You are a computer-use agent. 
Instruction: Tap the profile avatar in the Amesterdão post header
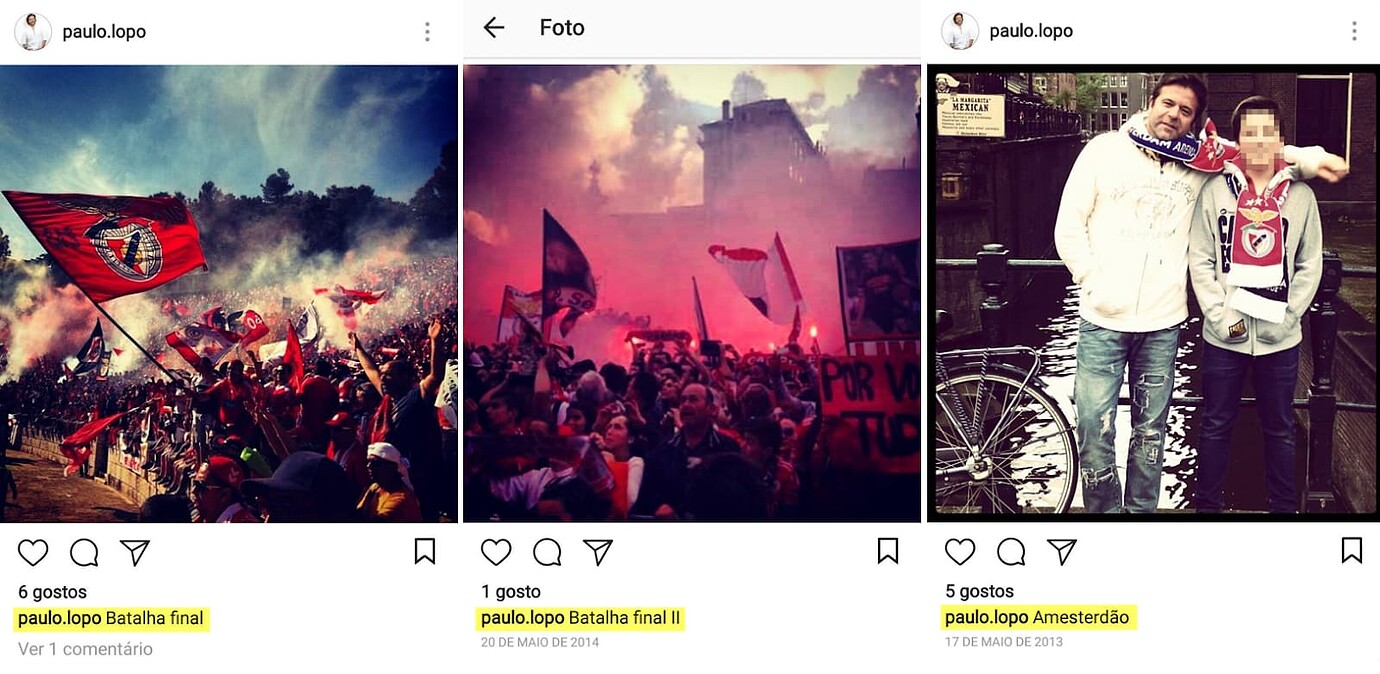960,32
